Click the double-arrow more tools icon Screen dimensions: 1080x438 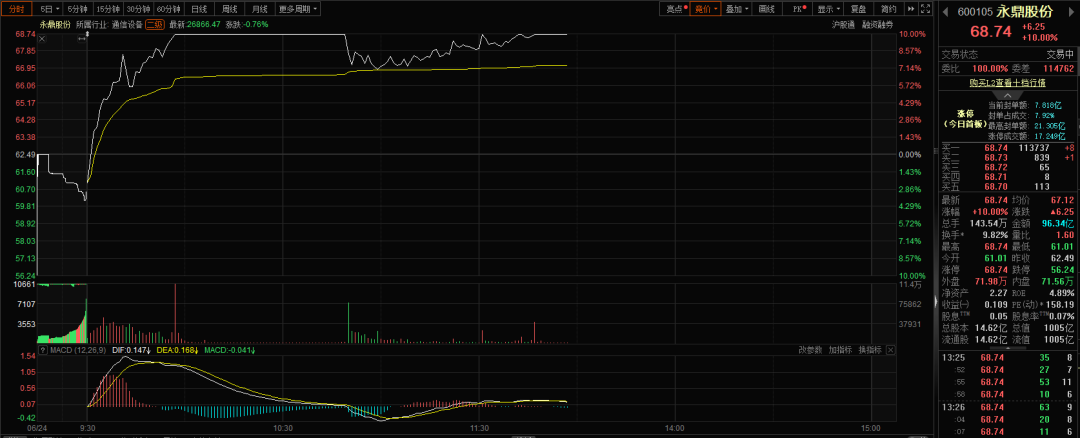911,9
